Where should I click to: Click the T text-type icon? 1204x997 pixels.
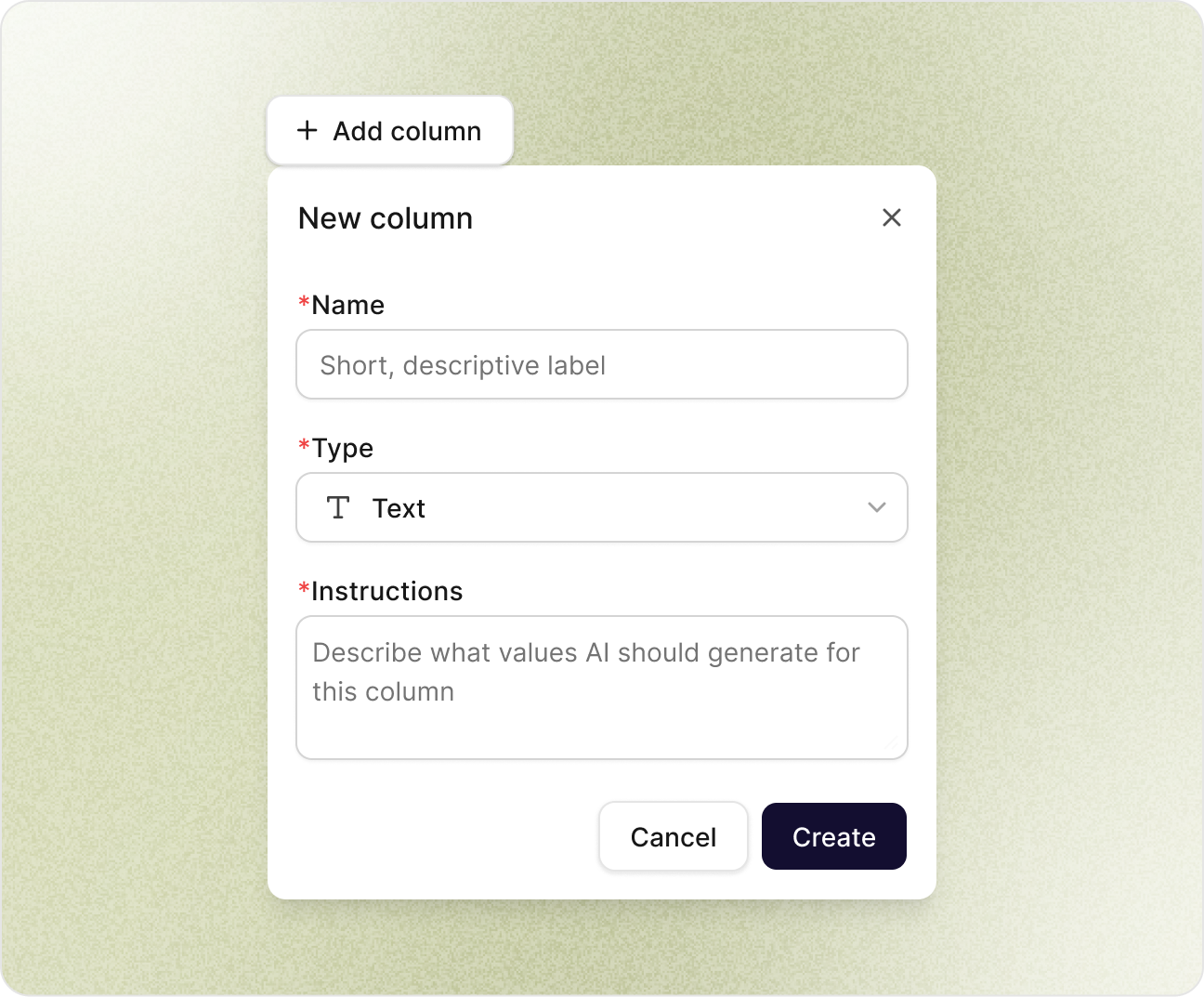click(x=338, y=507)
